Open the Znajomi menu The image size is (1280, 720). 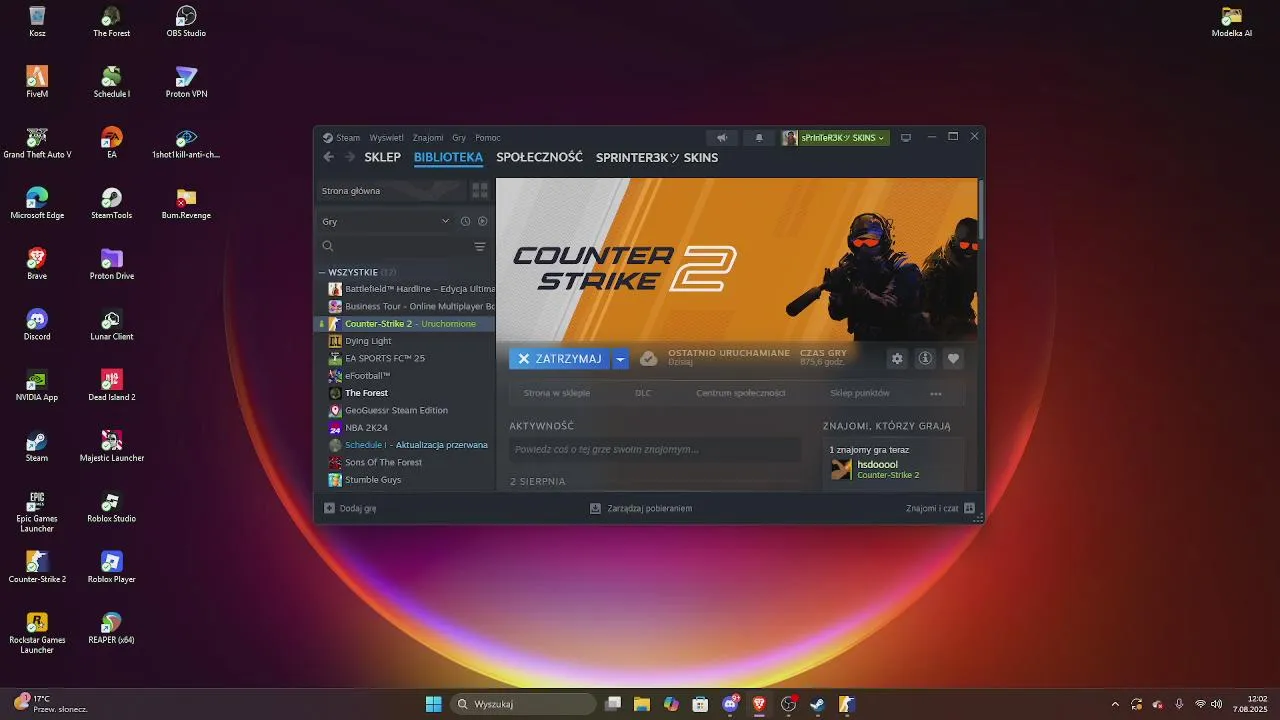tap(428, 138)
